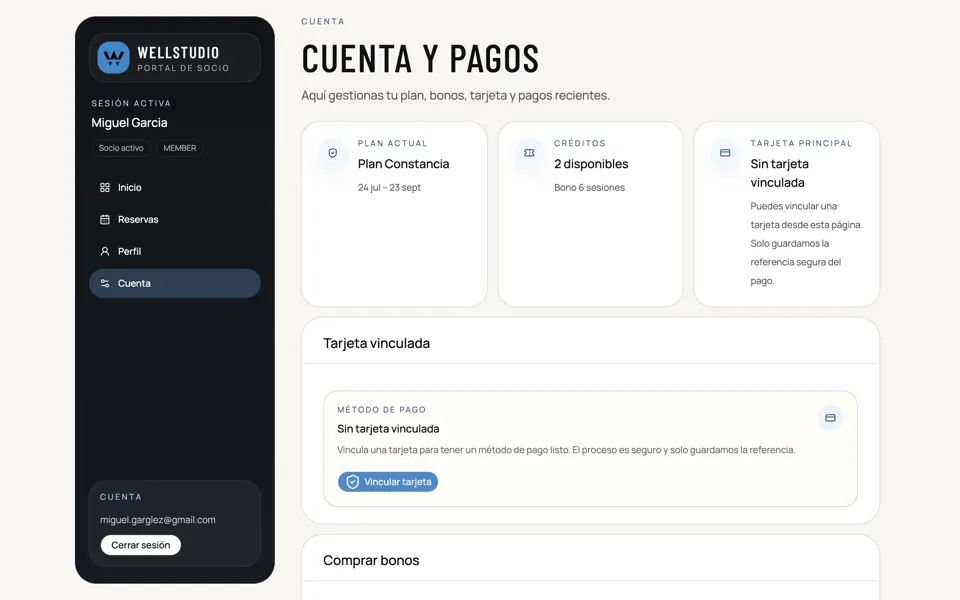Click the card icon on Tarjeta Principal card
Viewport: 960px width, 600px height.
(725, 153)
